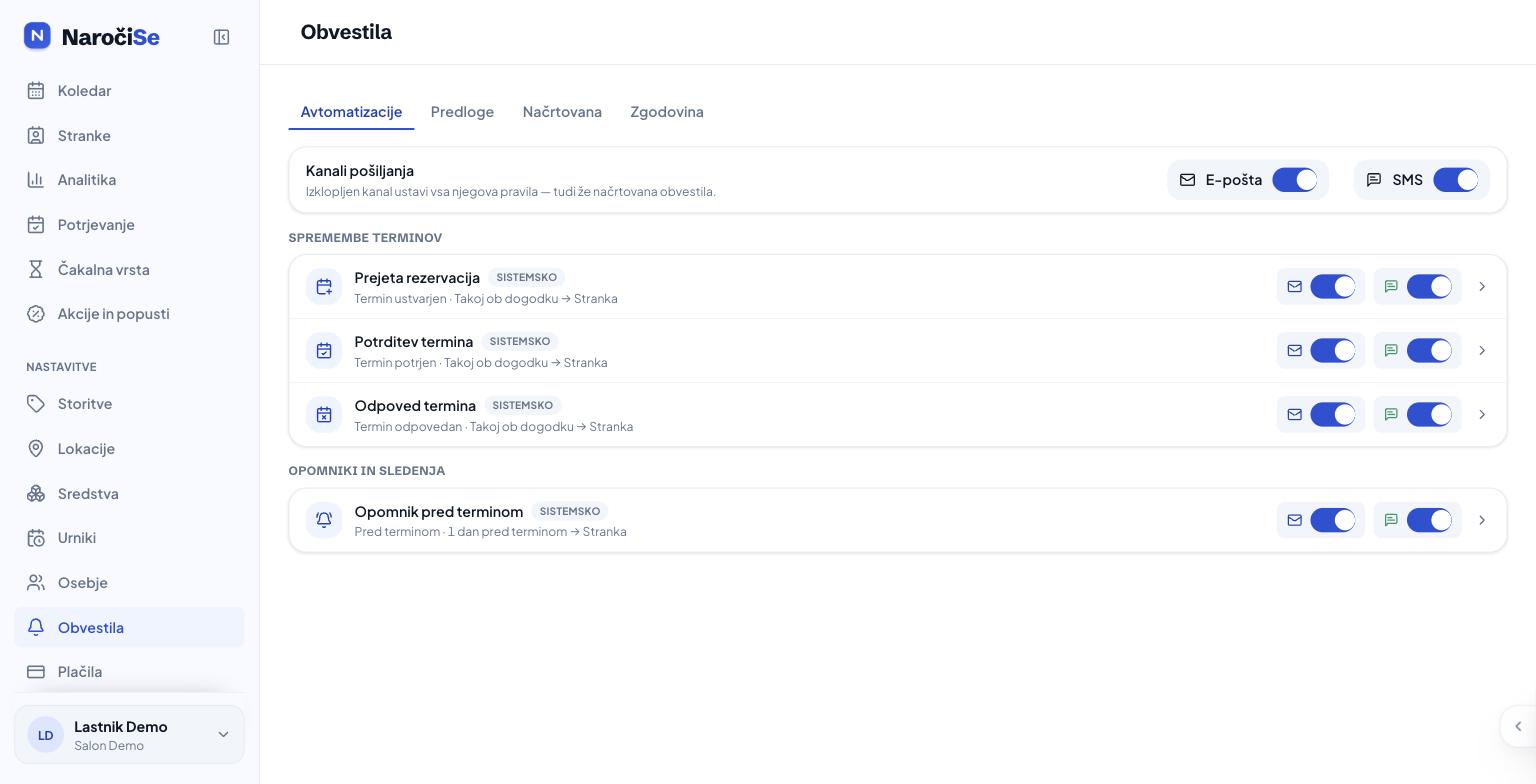Open Koledar via its calendar icon
This screenshot has width=1536, height=784.
pyautogui.click(x=36, y=91)
